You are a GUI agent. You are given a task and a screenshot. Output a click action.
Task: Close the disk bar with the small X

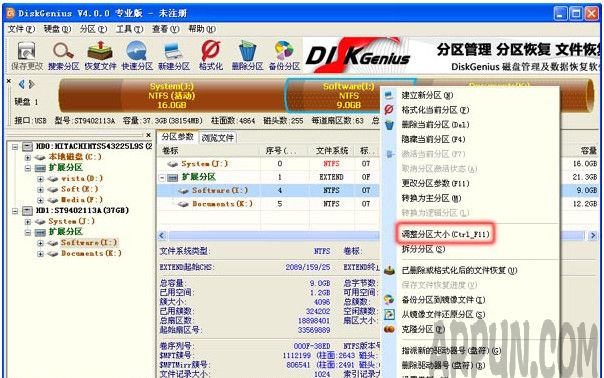[9, 81]
